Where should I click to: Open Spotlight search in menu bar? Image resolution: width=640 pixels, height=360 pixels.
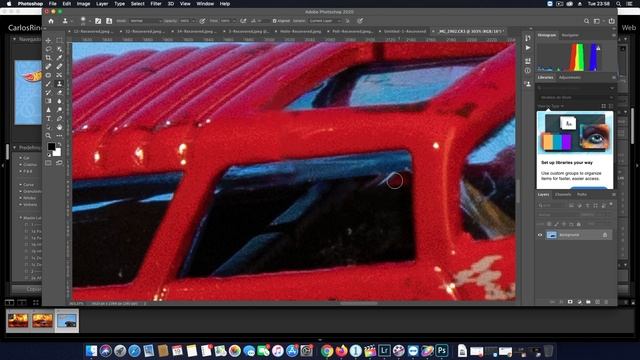tap(618, 4)
